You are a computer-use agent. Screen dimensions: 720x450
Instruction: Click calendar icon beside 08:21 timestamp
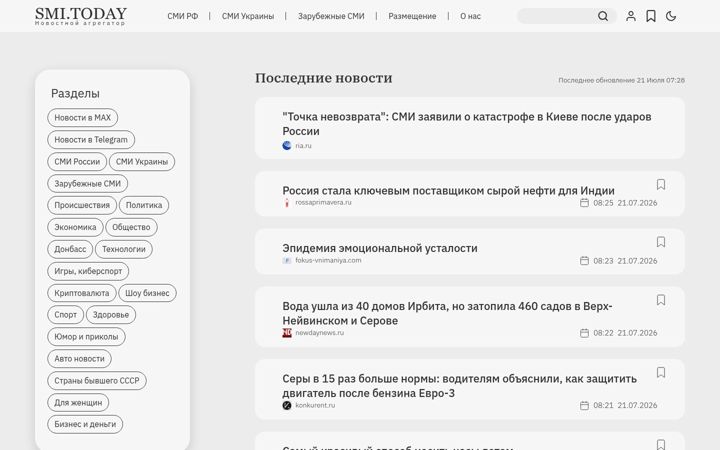pyautogui.click(x=584, y=405)
